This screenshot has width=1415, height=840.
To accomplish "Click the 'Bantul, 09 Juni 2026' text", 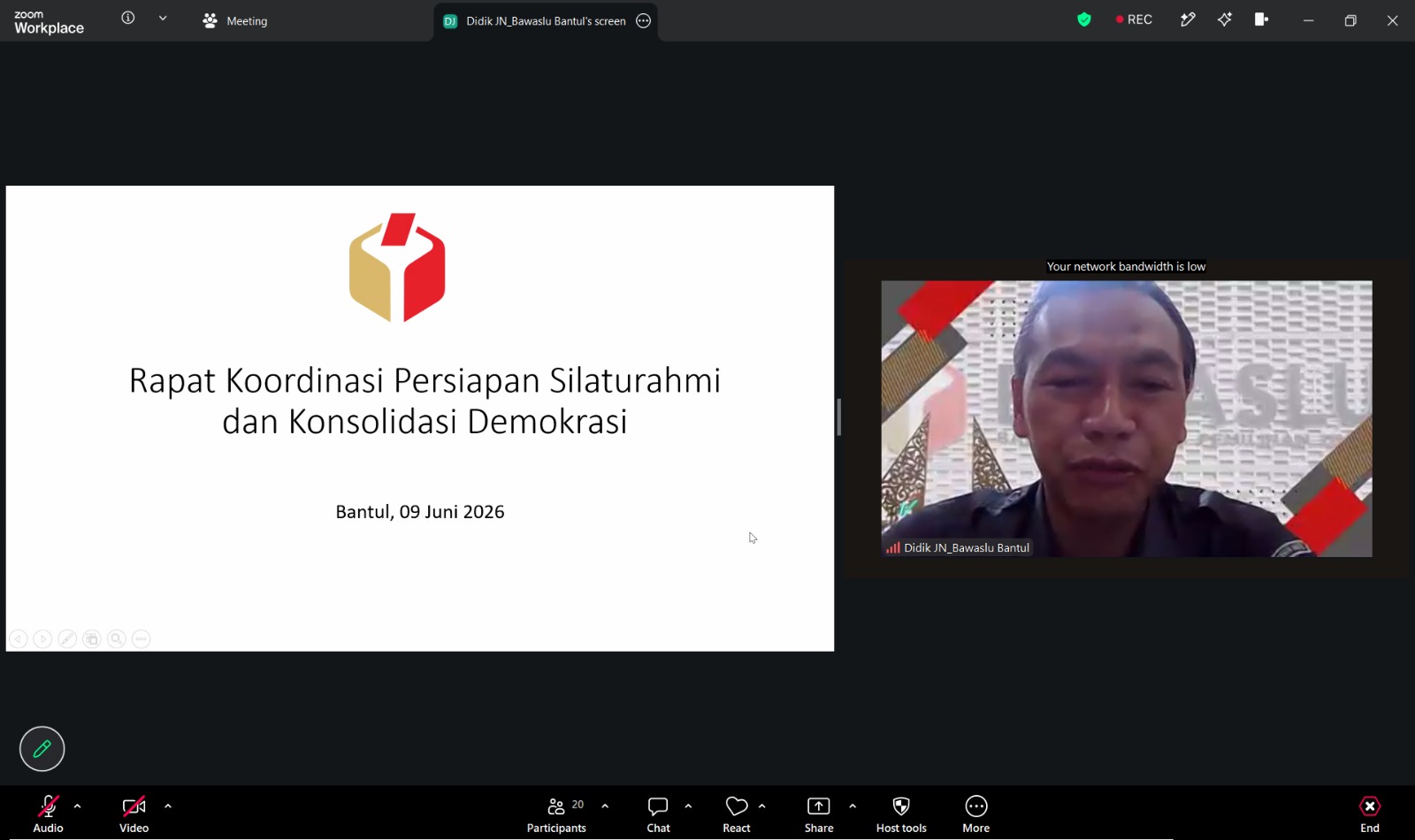I will coord(420,512).
